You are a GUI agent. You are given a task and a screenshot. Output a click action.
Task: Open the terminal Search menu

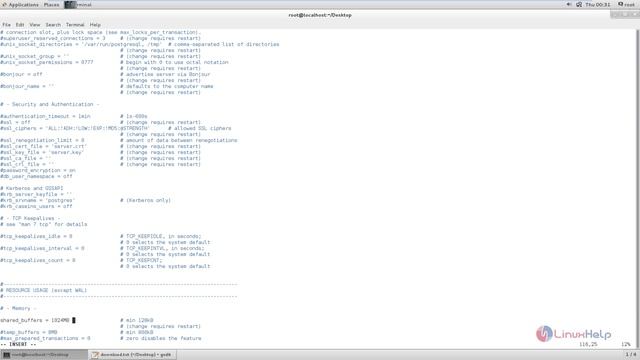click(53, 25)
